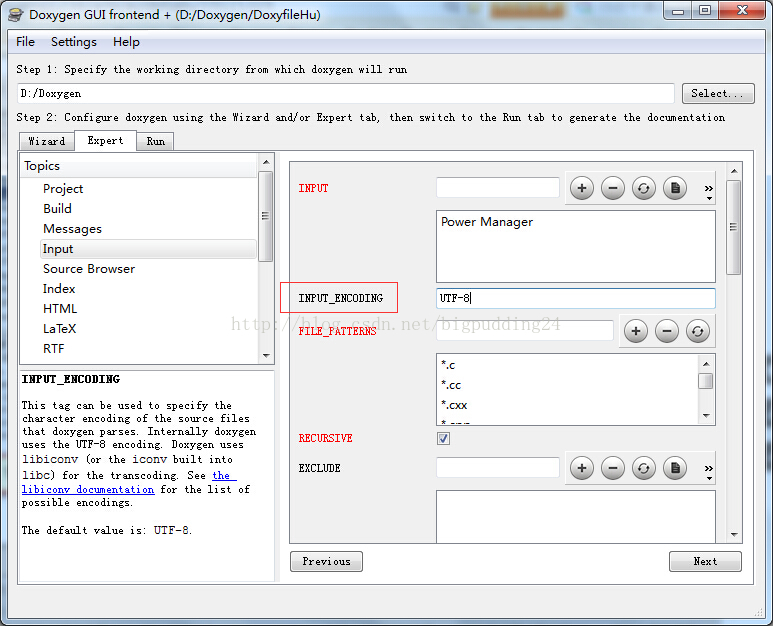
Task: Go to the Next topic page
Action: pyautogui.click(x=705, y=561)
